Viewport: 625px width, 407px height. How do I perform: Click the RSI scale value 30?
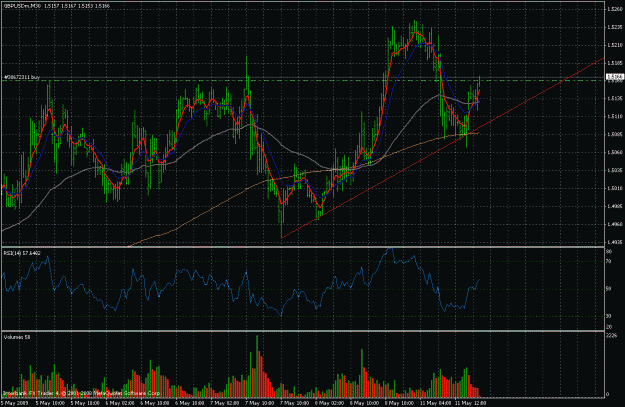click(x=609, y=316)
